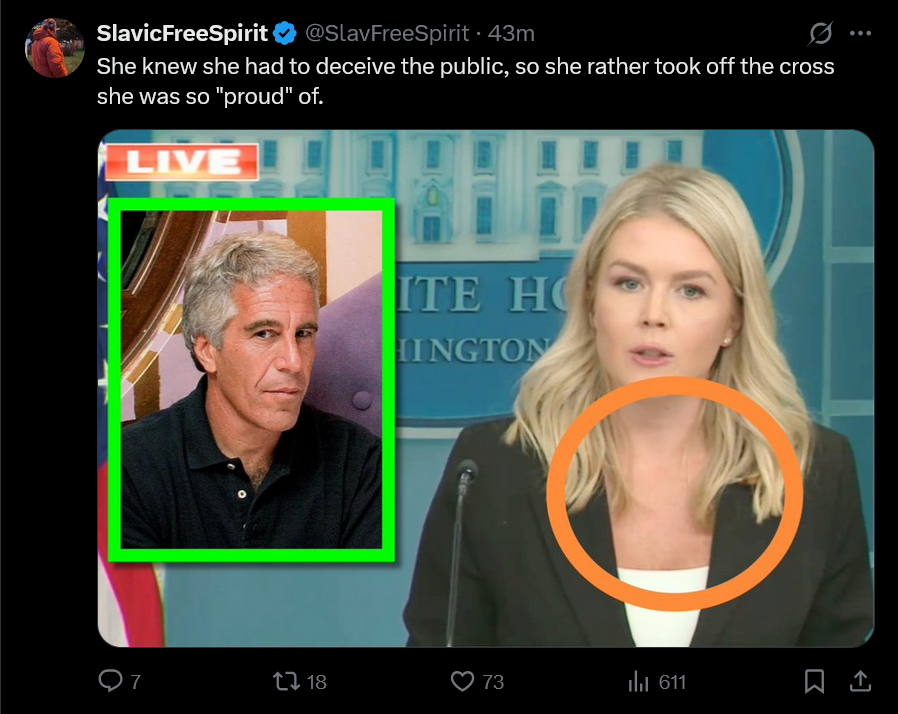
Task: Click the SlavicFreeSpirit display name
Action: click(182, 33)
